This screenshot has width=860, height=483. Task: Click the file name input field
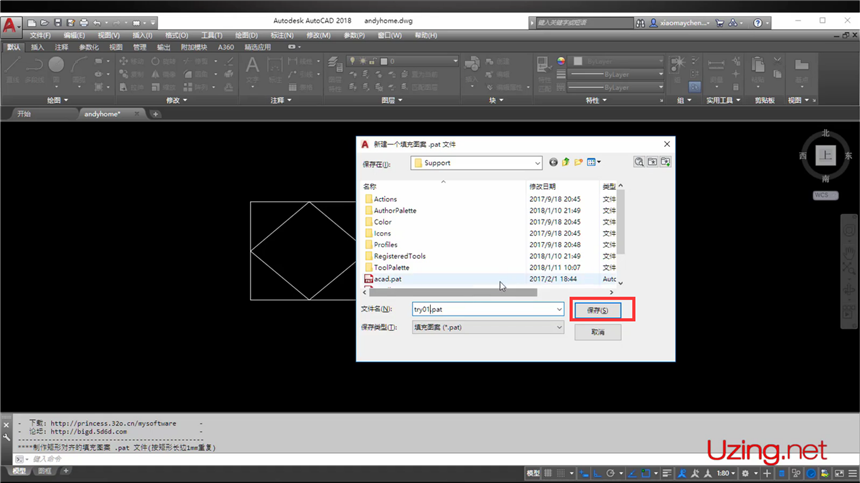point(482,310)
